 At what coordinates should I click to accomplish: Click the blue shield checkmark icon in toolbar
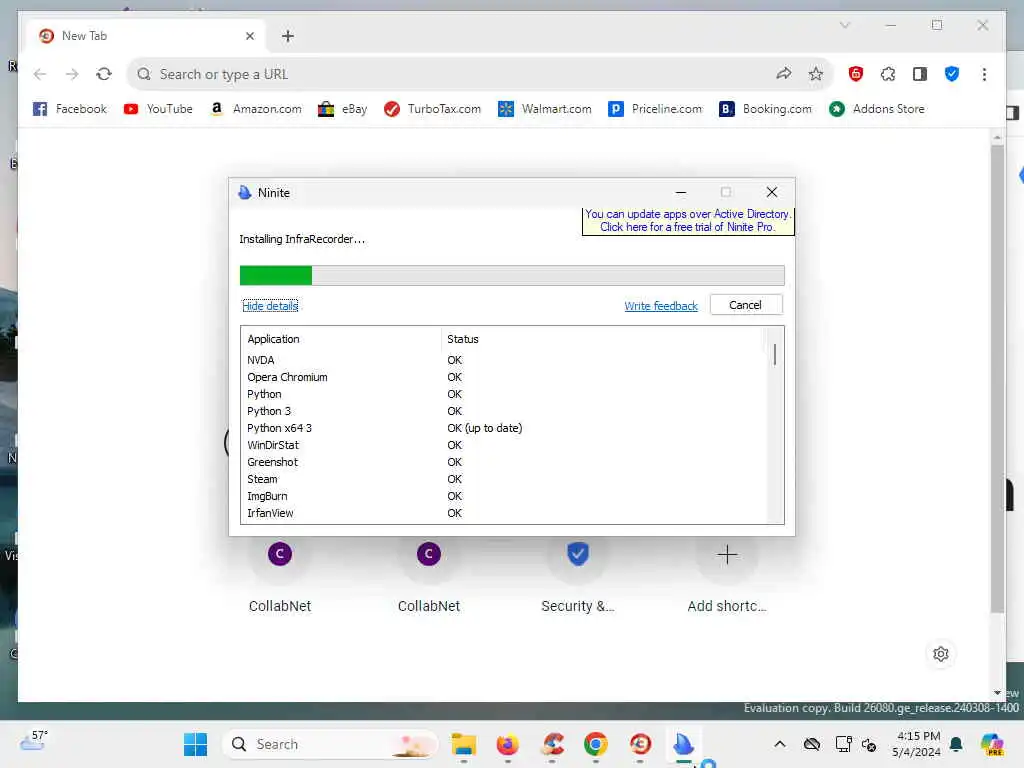tap(952, 74)
